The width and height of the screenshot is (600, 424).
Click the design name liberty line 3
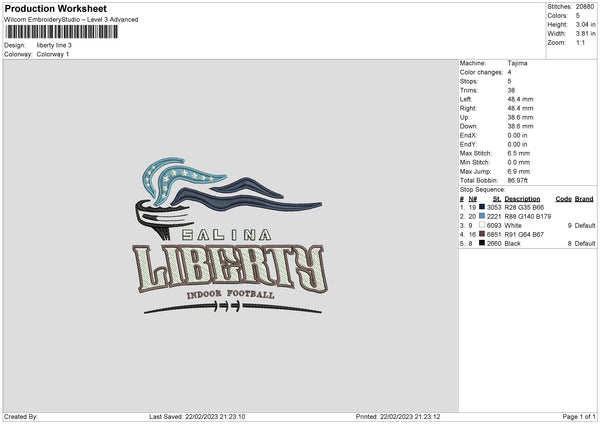(54, 45)
